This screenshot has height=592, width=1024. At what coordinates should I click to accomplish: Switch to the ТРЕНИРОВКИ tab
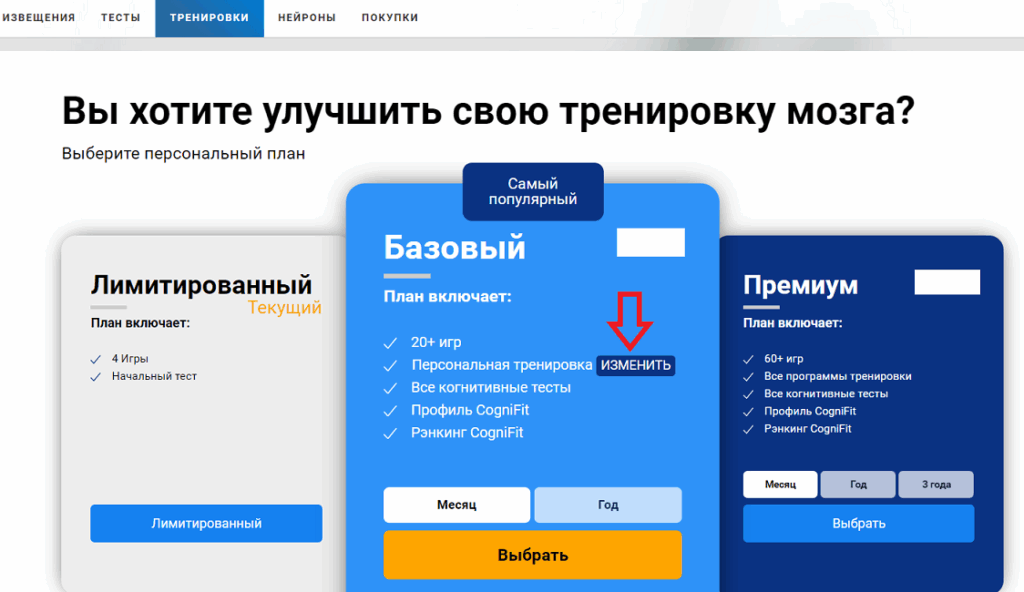209,18
